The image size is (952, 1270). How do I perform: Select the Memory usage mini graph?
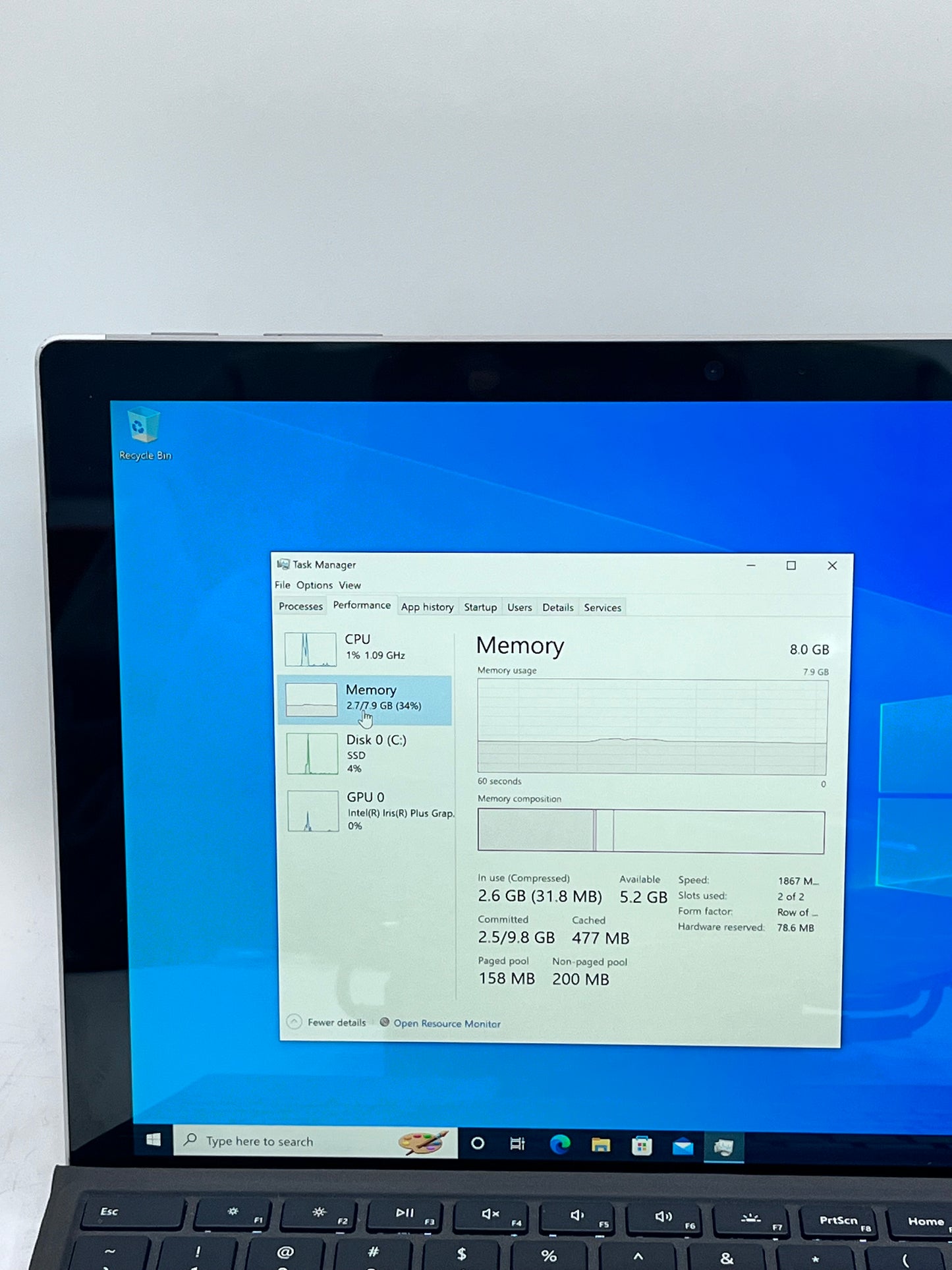point(311,699)
